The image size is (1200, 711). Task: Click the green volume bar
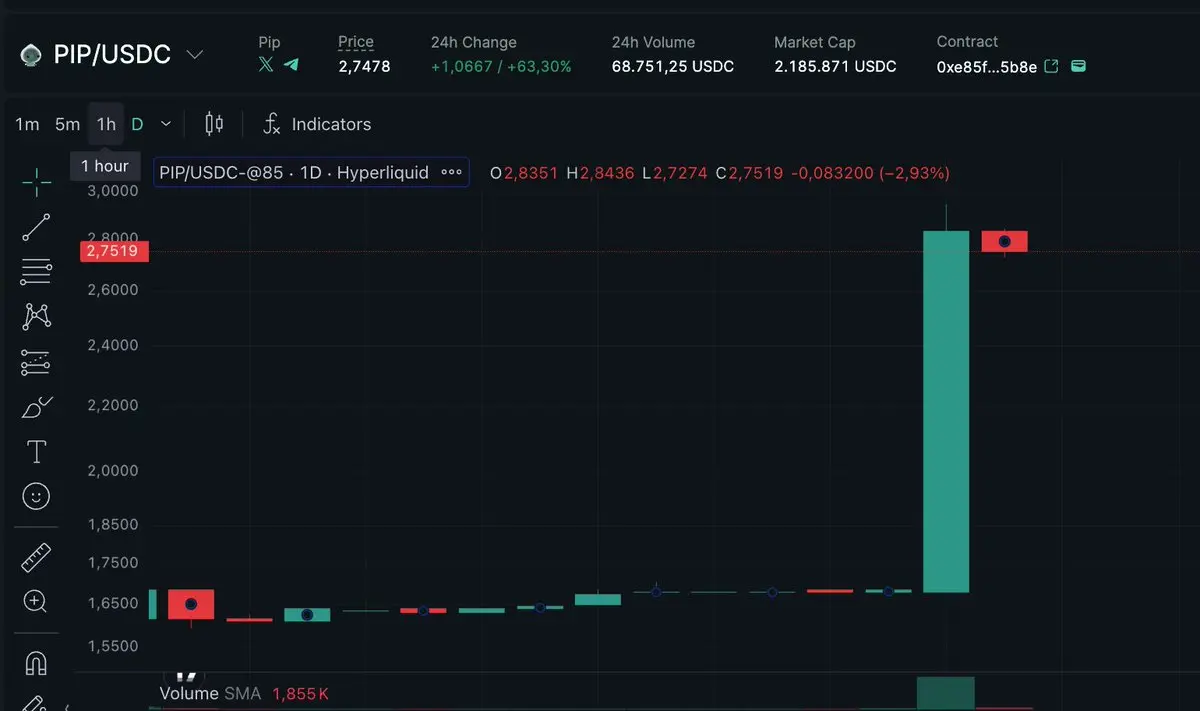(945, 693)
